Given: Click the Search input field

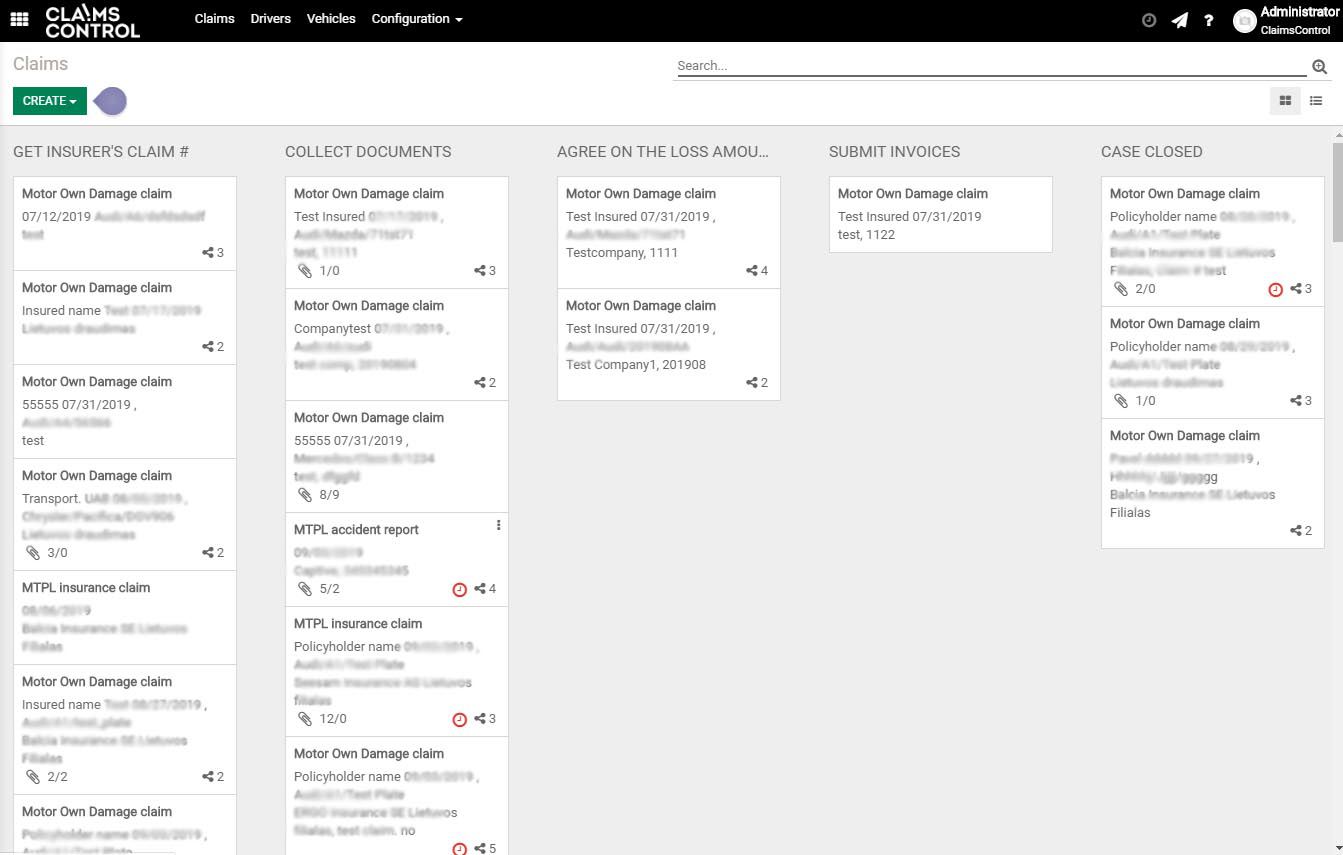Looking at the screenshot, I should (990, 66).
